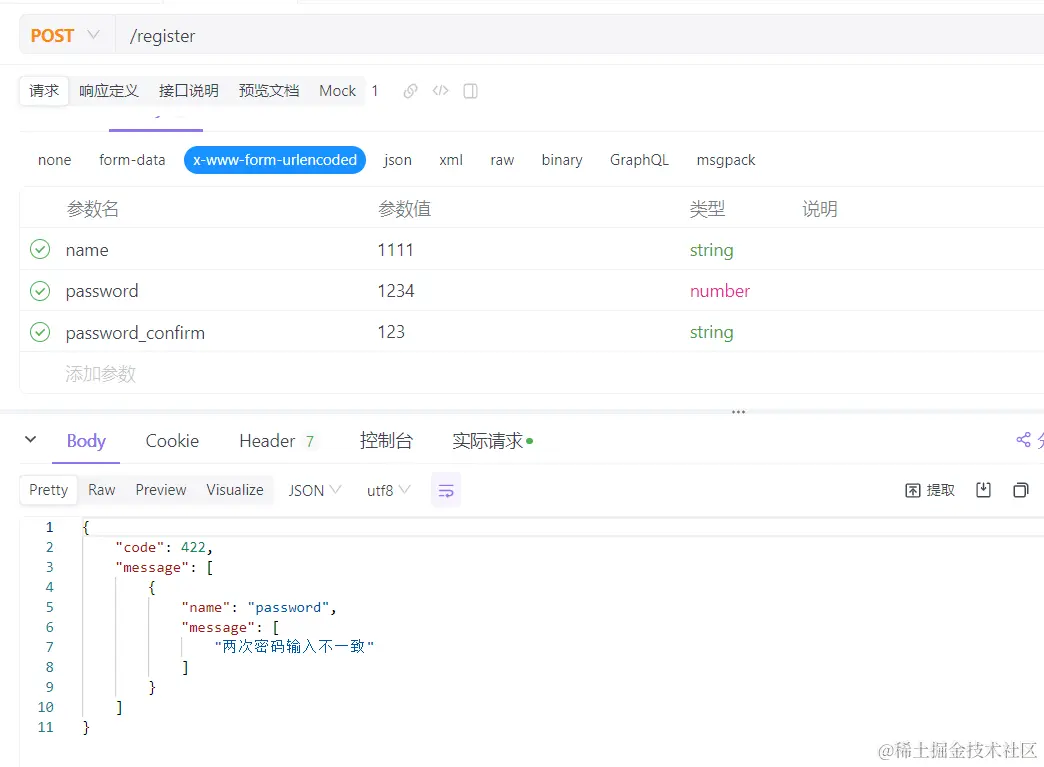Collapse the response panel with chevron
The width and height of the screenshot is (1044, 767).
pos(31,439)
